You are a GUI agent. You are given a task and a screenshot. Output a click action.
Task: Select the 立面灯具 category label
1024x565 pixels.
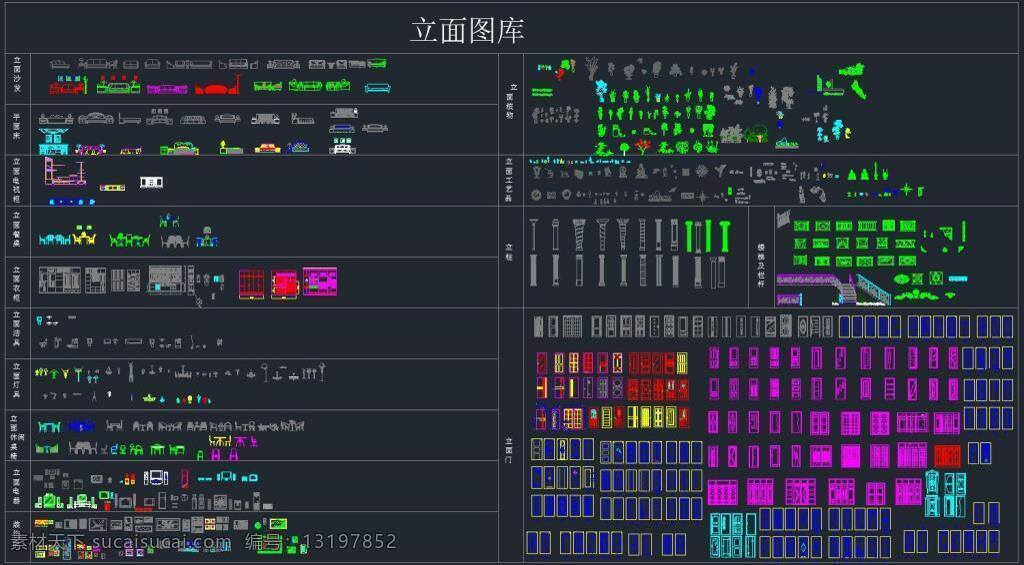(x=17, y=381)
